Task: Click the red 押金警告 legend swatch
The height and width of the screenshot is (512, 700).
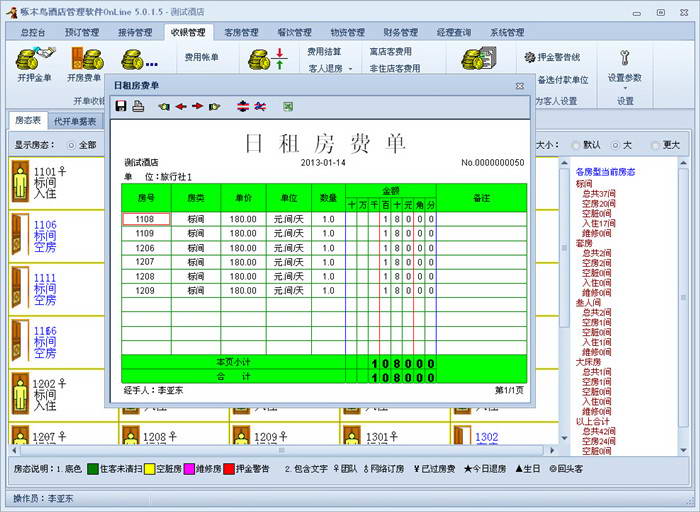Action: [x=229, y=469]
